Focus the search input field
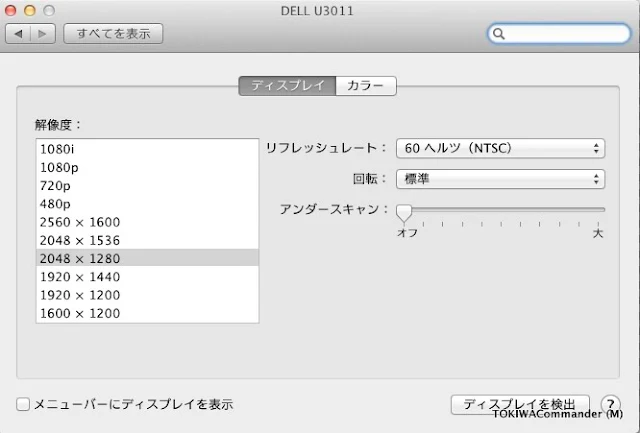The height and width of the screenshot is (433, 640). [x=559, y=34]
